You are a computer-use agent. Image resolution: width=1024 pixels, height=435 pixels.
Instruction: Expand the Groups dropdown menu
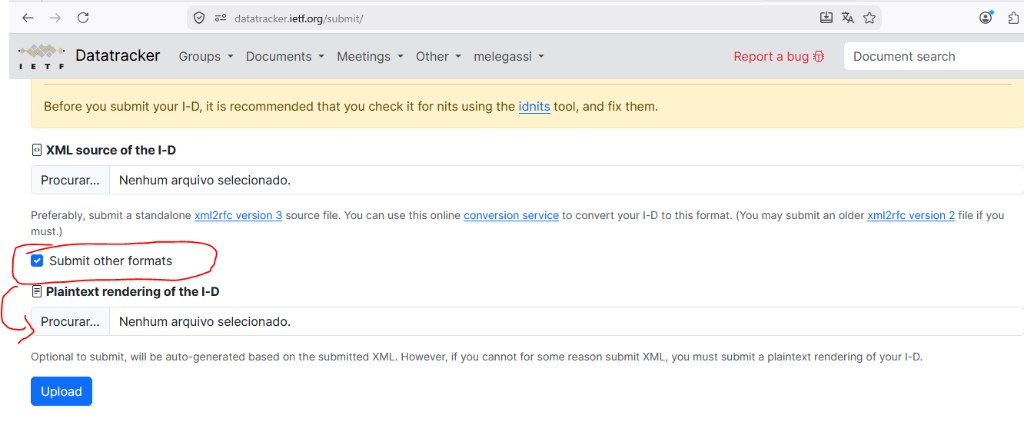click(x=206, y=57)
